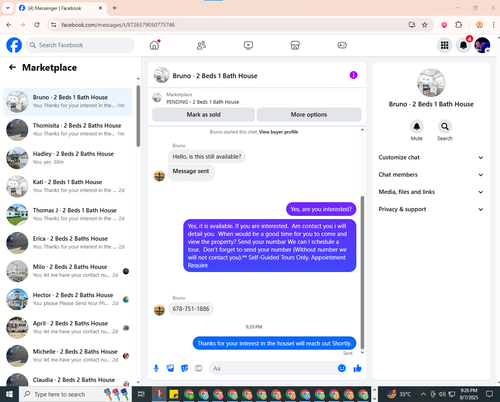Viewport: 500px width, 402px height.
Task: Send a thumbs up like
Action: click(x=357, y=368)
